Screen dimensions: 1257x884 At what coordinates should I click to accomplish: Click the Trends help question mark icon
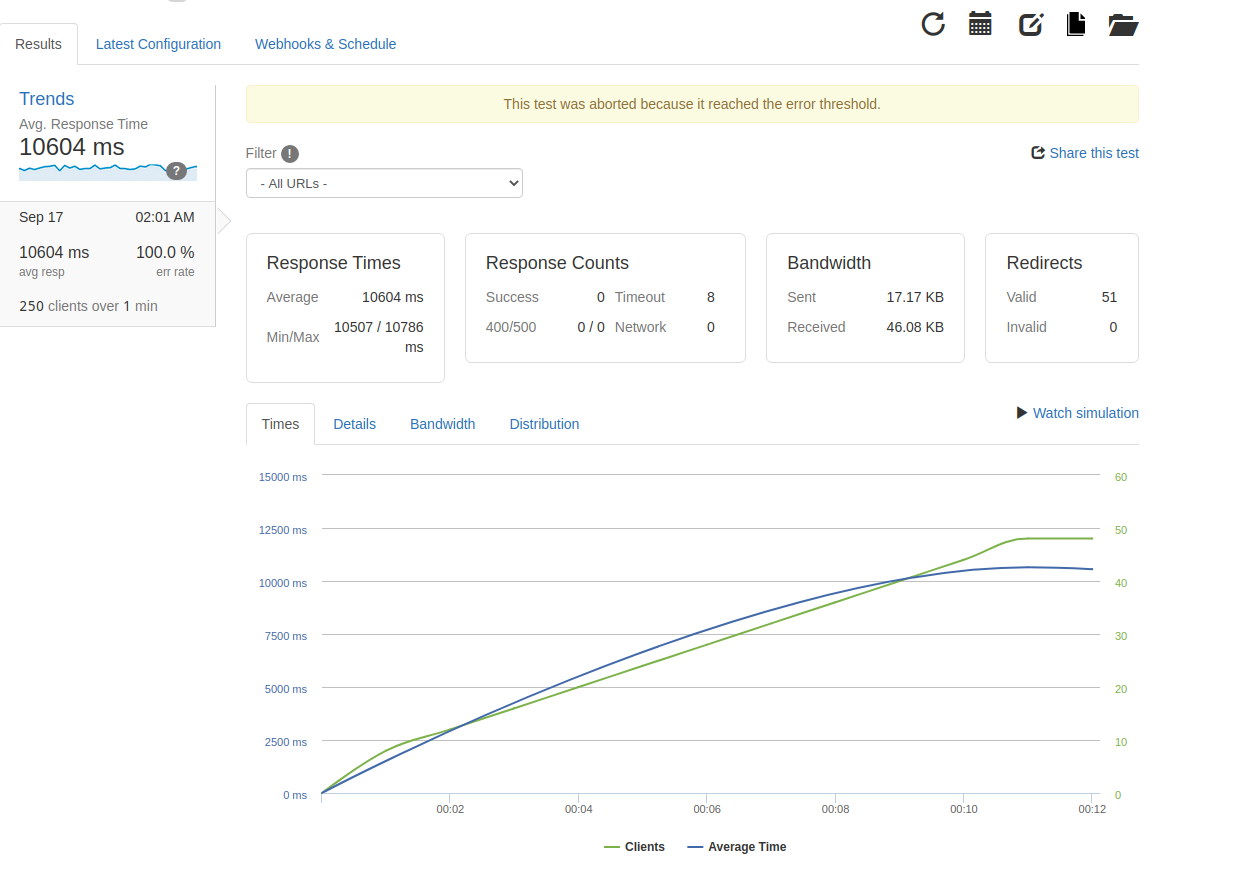[176, 171]
